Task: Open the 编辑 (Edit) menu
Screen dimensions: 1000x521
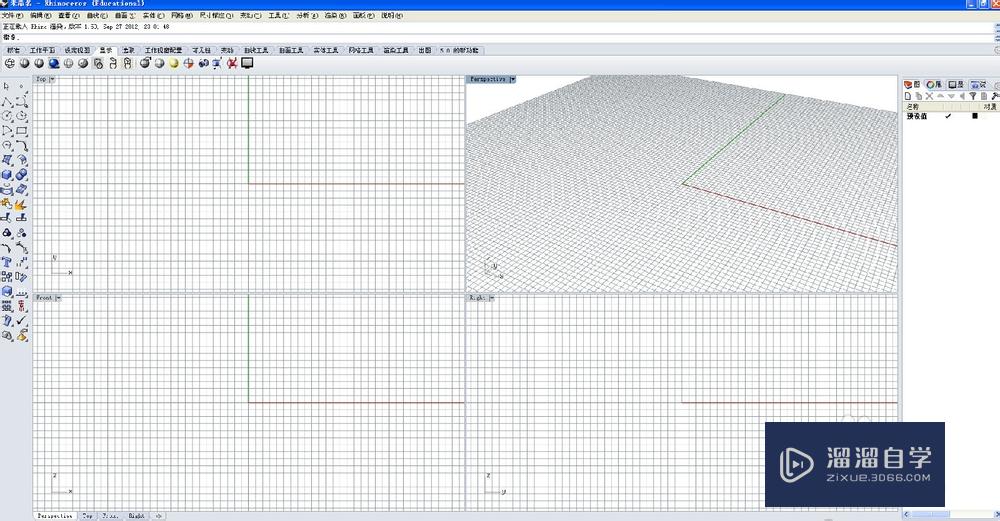Action: point(40,15)
